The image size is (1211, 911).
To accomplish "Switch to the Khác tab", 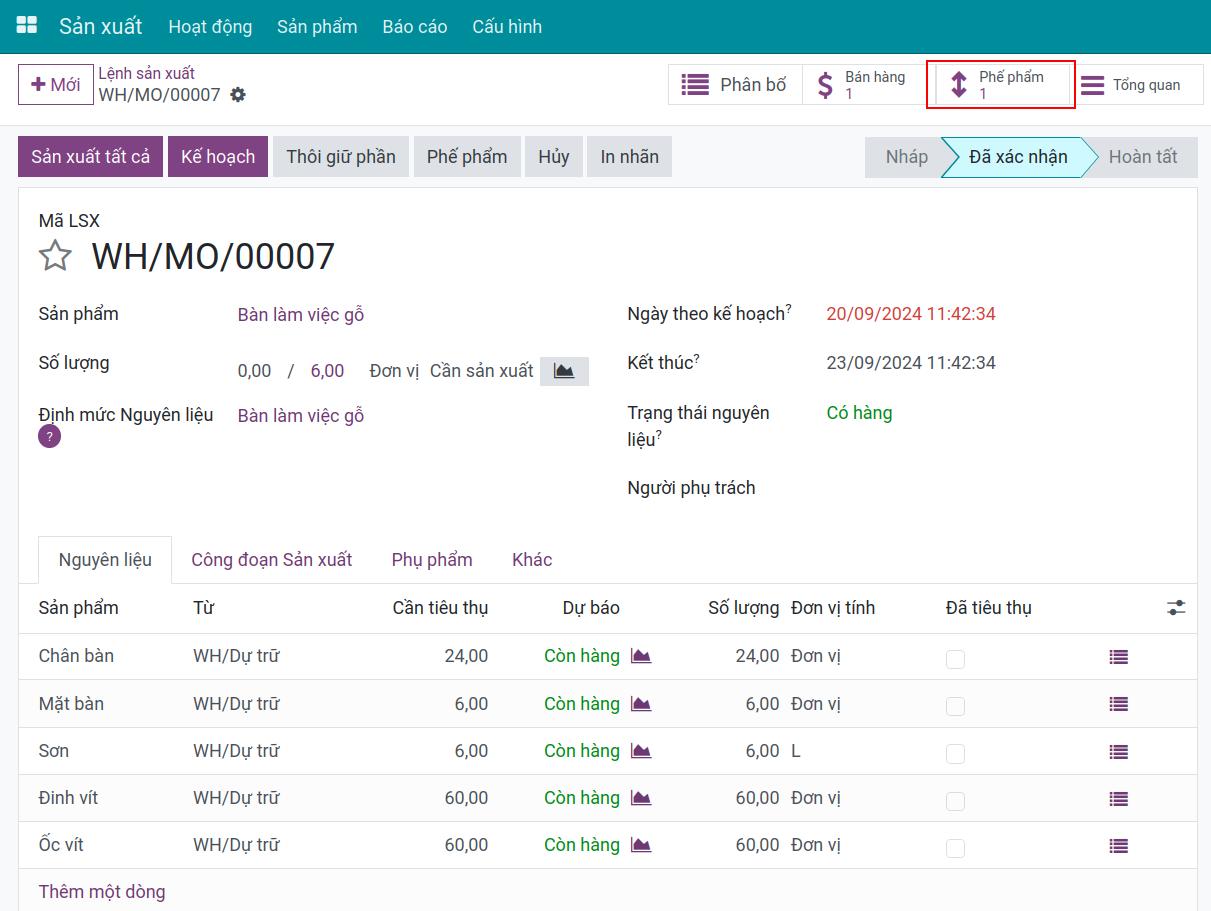I will coord(532,560).
